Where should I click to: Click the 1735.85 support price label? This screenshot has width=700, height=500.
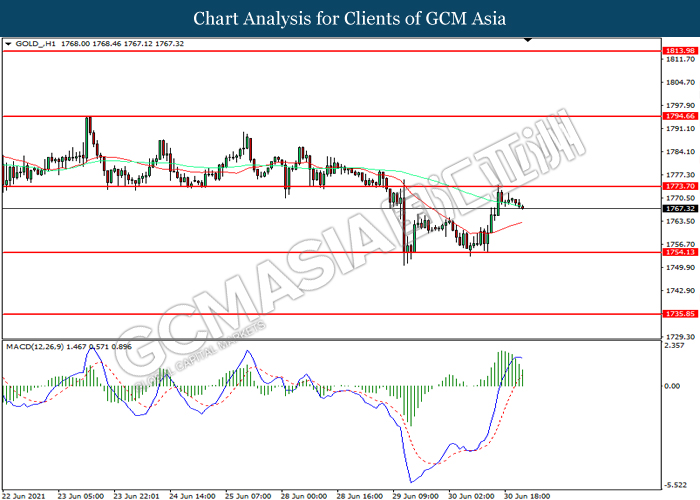point(679,314)
